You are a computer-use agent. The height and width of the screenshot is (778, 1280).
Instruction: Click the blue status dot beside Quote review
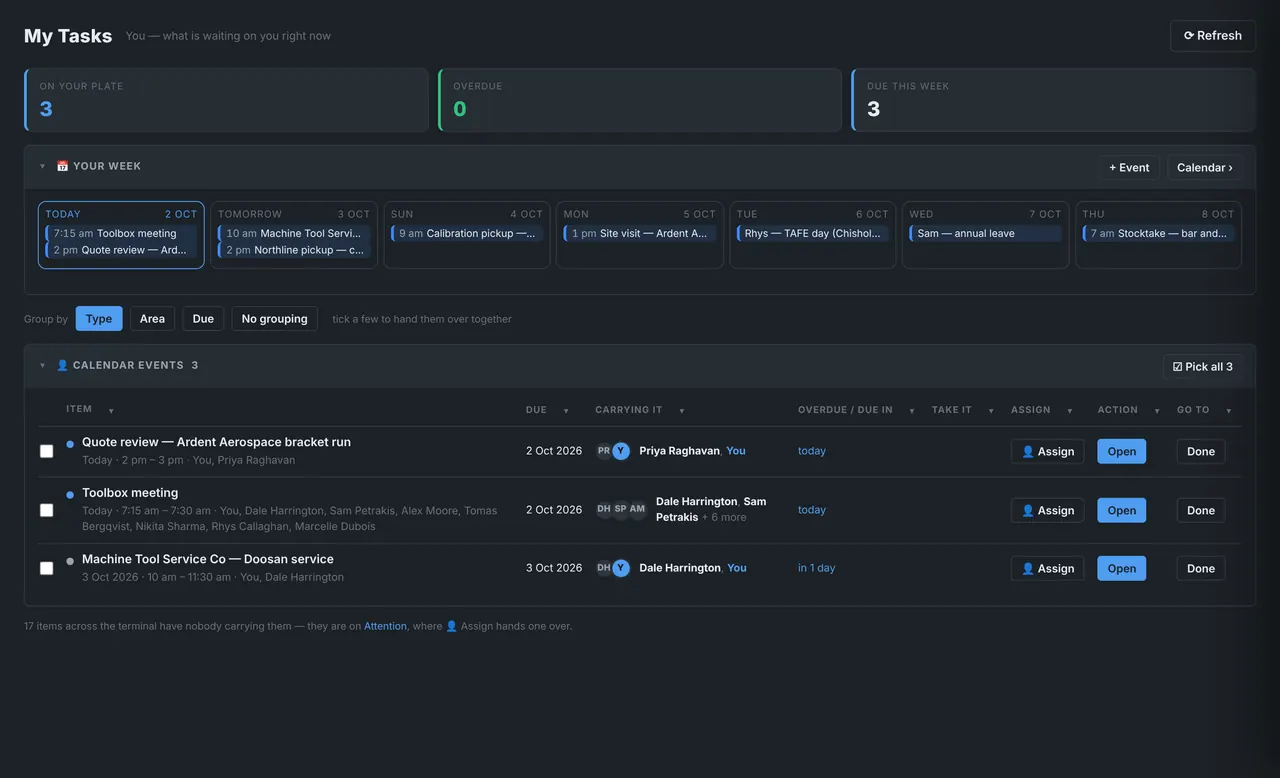click(70, 444)
